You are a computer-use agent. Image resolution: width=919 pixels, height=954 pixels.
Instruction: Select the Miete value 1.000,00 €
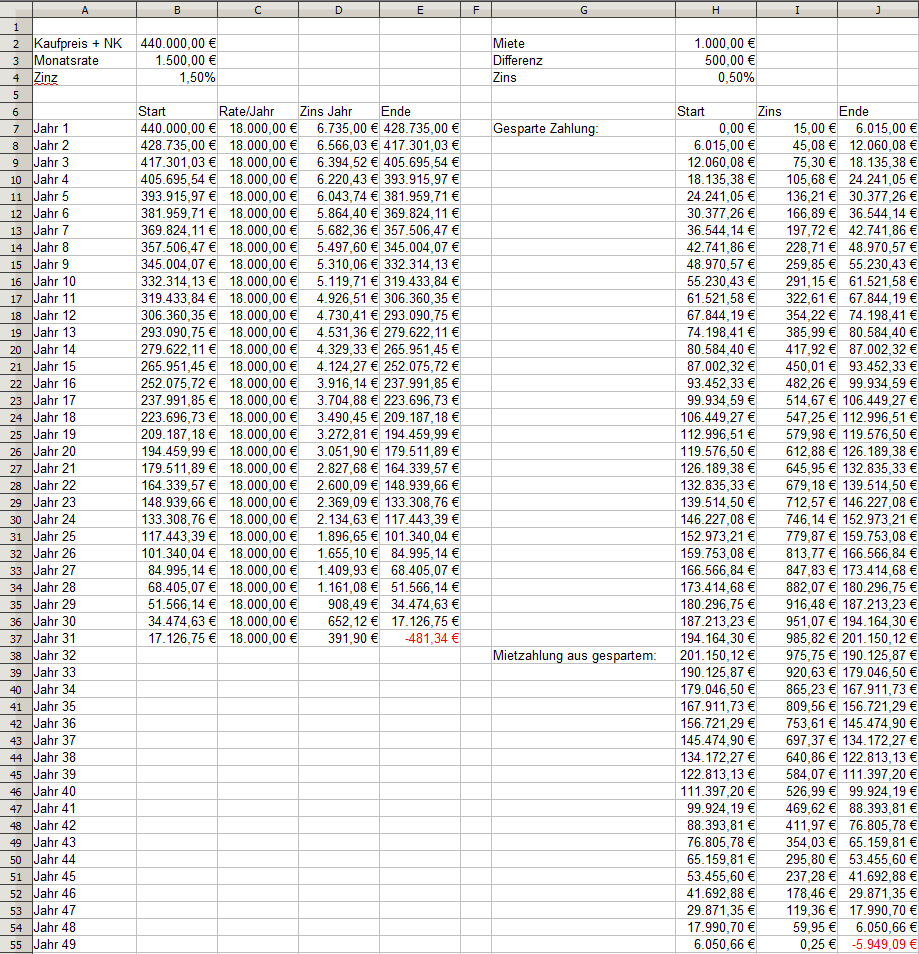pos(716,44)
